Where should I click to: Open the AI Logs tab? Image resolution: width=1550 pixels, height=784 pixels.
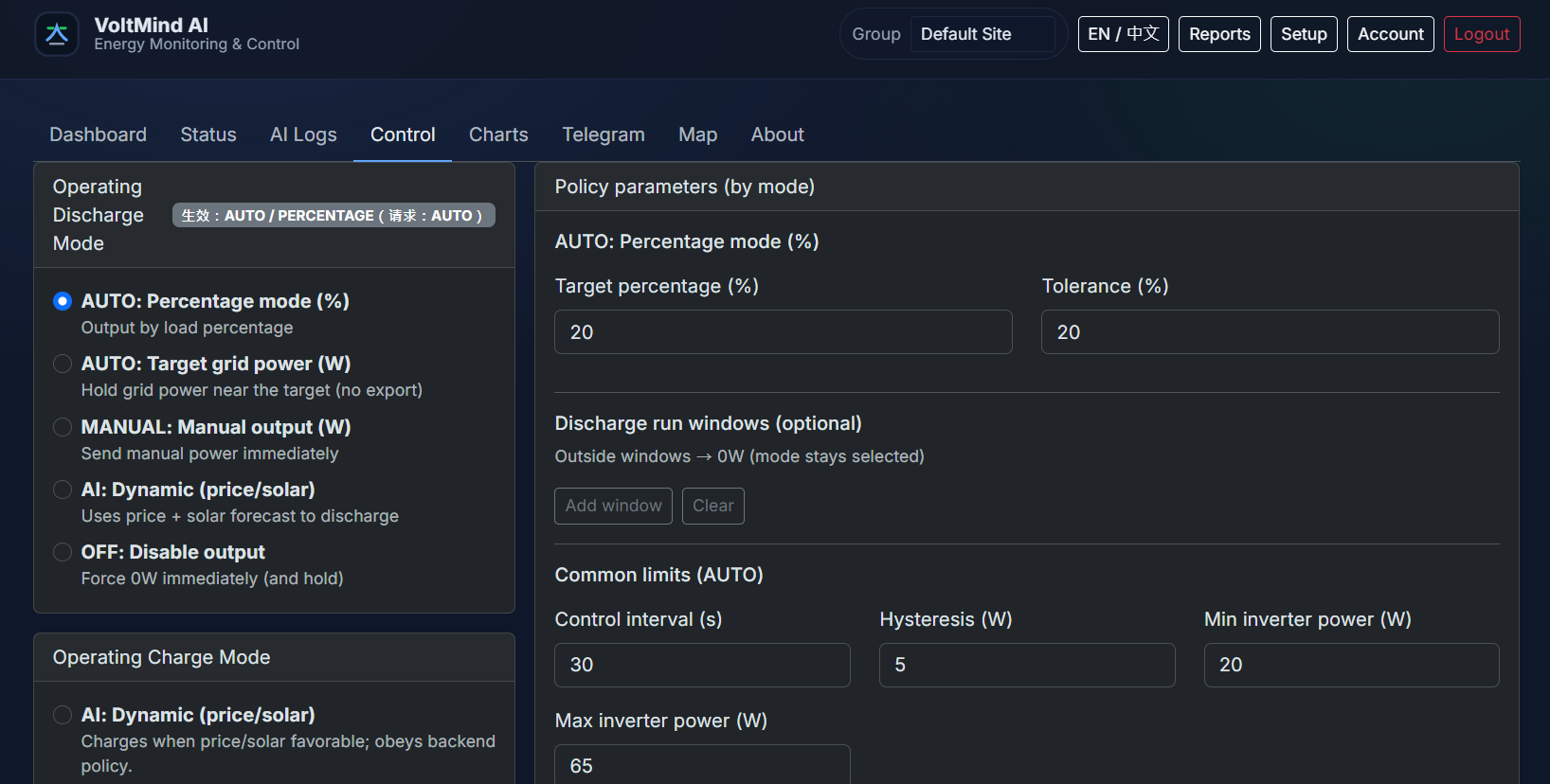(303, 134)
